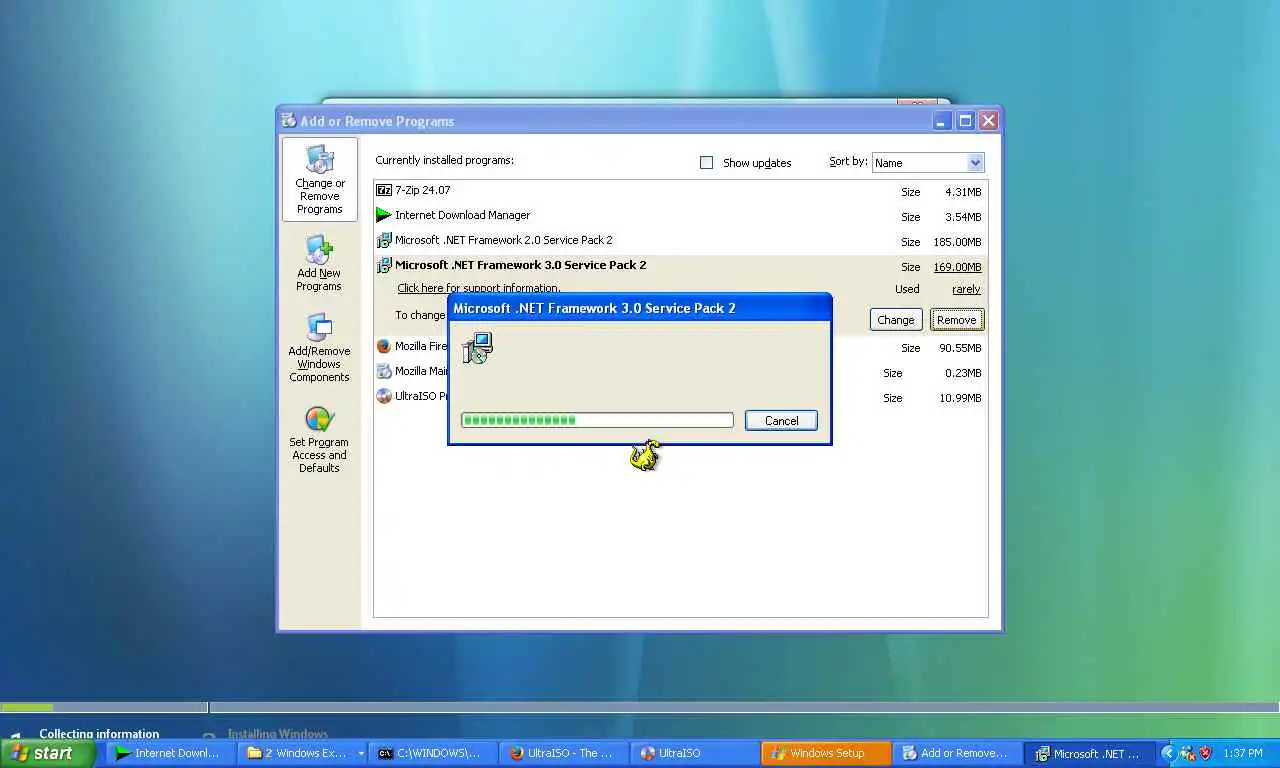Toggle the Show updates checkbox
The height and width of the screenshot is (768, 1280).
707,162
